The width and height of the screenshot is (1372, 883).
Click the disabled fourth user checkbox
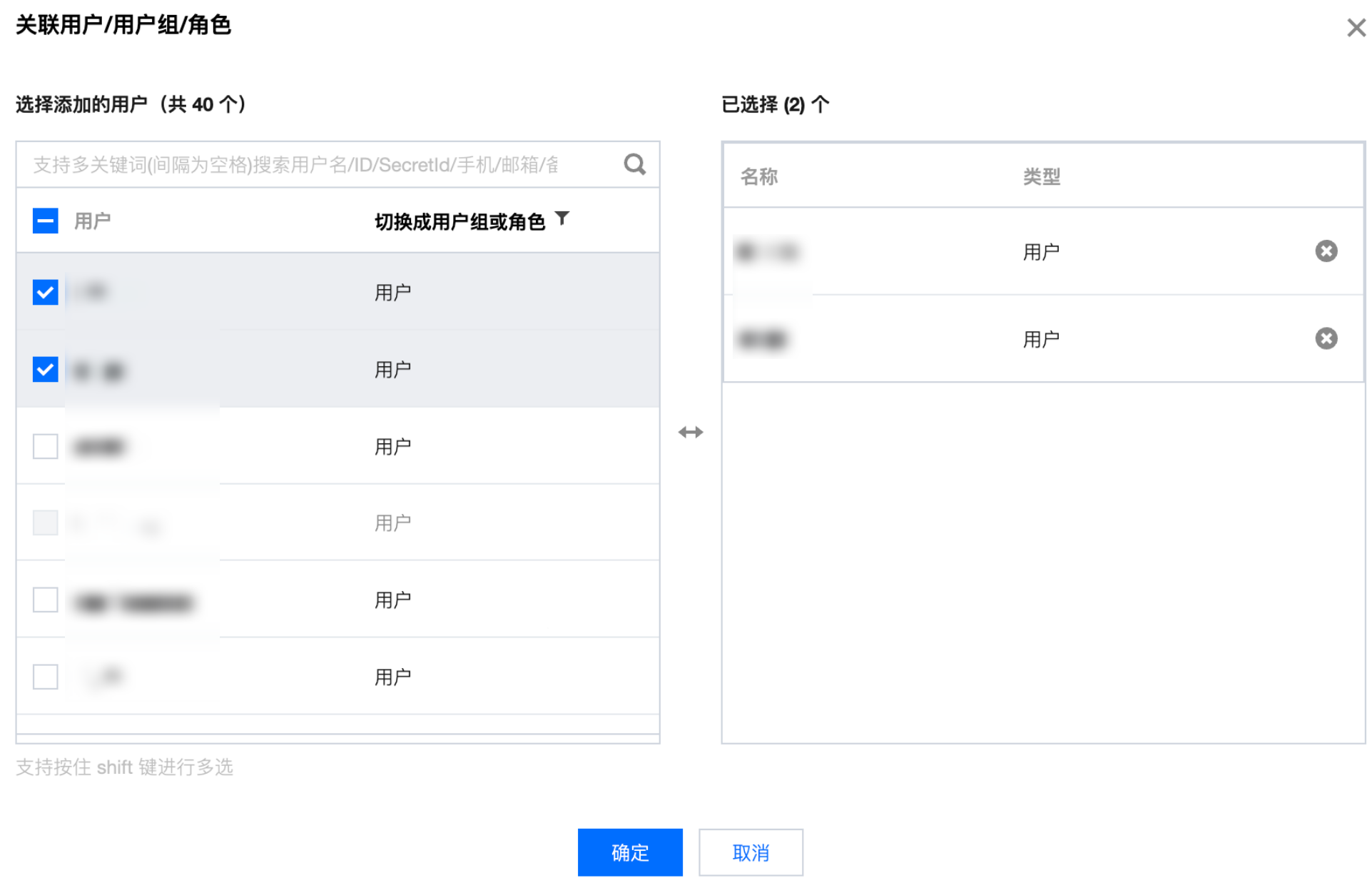pos(46,523)
